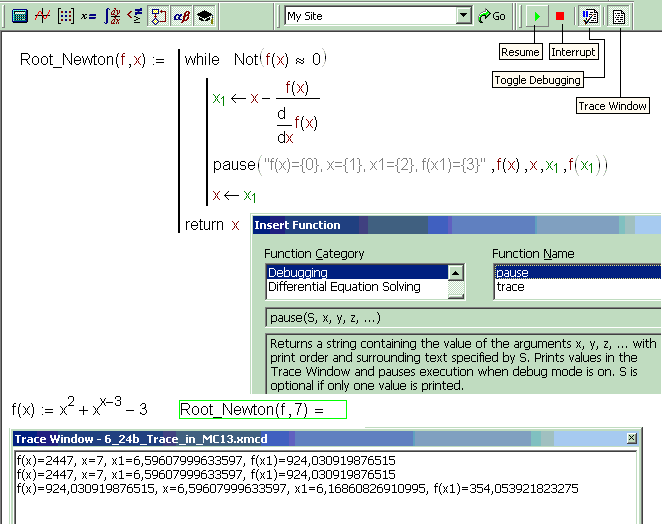
Task: Click up arrow of Function Category scrollbar
Action: [456, 273]
